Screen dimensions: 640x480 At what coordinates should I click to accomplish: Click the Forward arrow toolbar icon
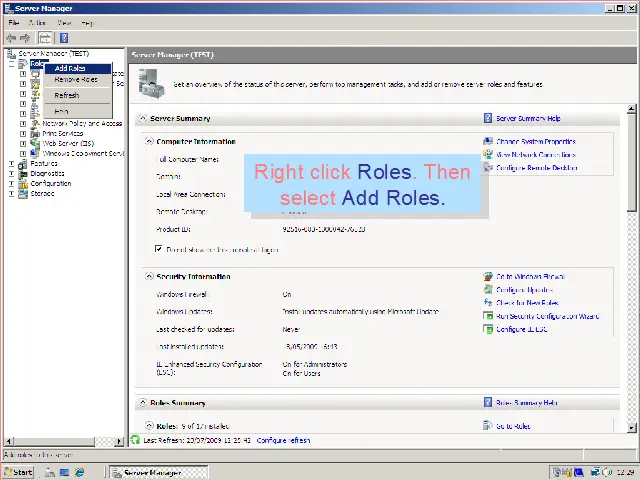25,38
